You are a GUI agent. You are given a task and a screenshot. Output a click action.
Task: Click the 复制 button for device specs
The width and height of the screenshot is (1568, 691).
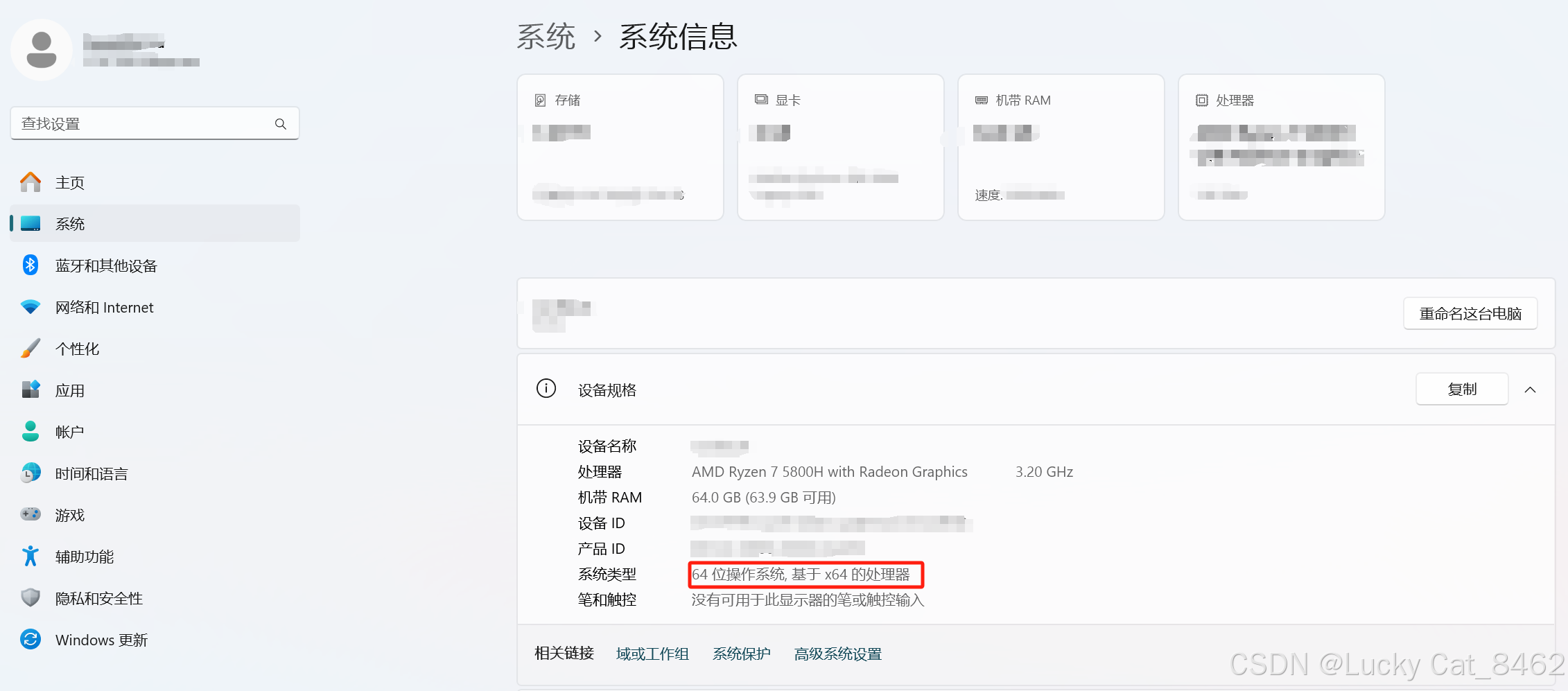coord(1461,389)
